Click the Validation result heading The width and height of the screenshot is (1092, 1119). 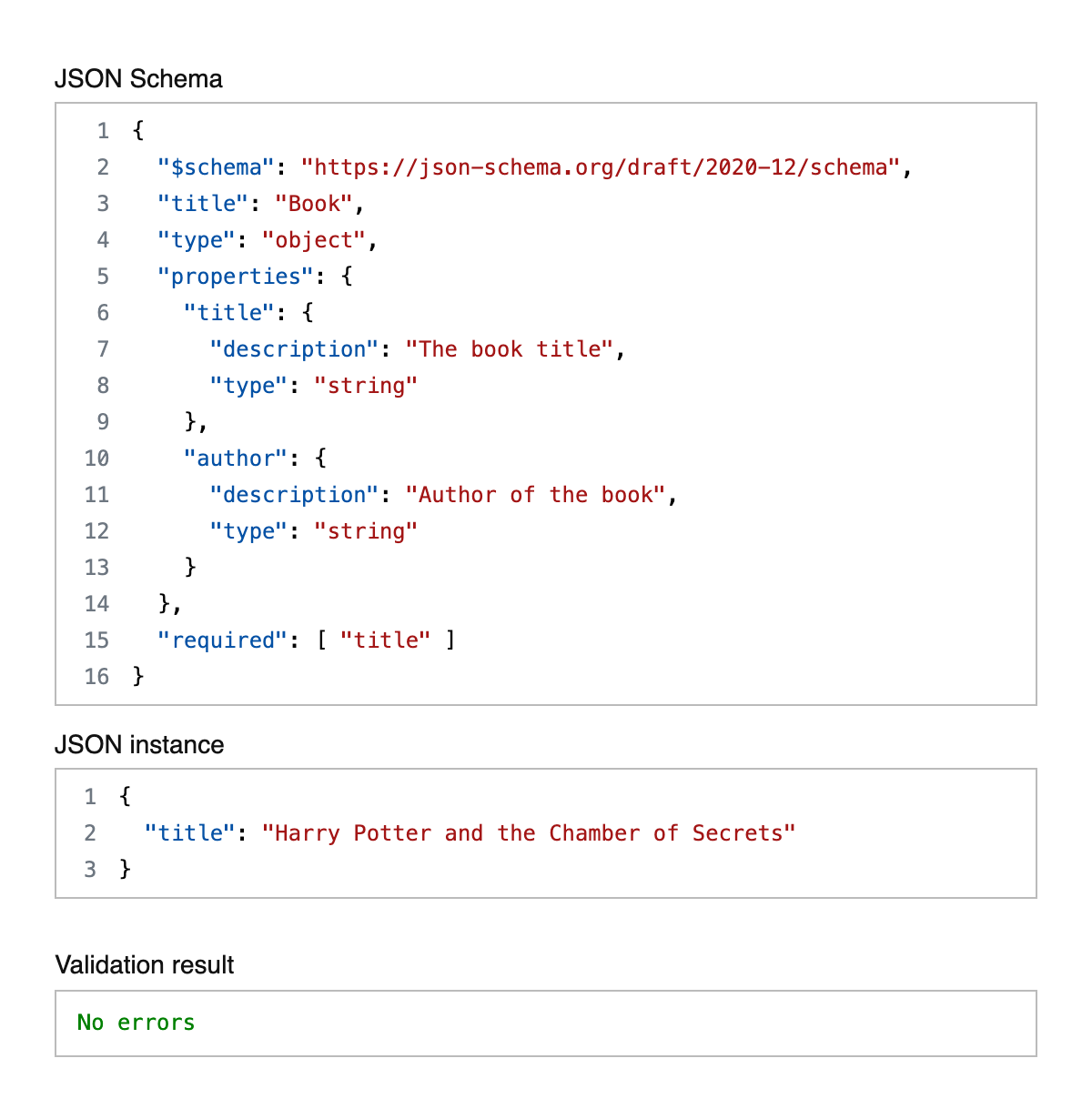(145, 965)
